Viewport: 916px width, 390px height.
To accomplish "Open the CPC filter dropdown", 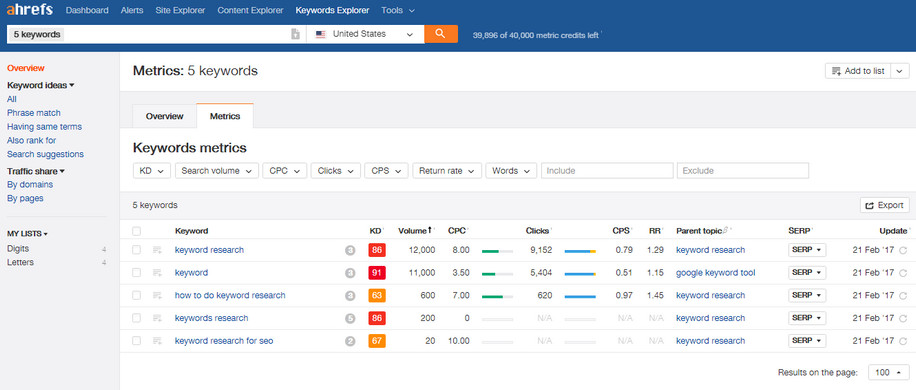I will 284,171.
